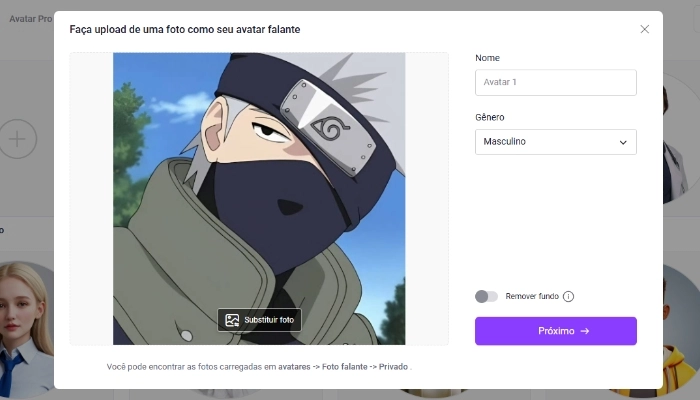Viewport: 700px width, 400px height.
Task: Click the Próximo button
Action: click(556, 331)
